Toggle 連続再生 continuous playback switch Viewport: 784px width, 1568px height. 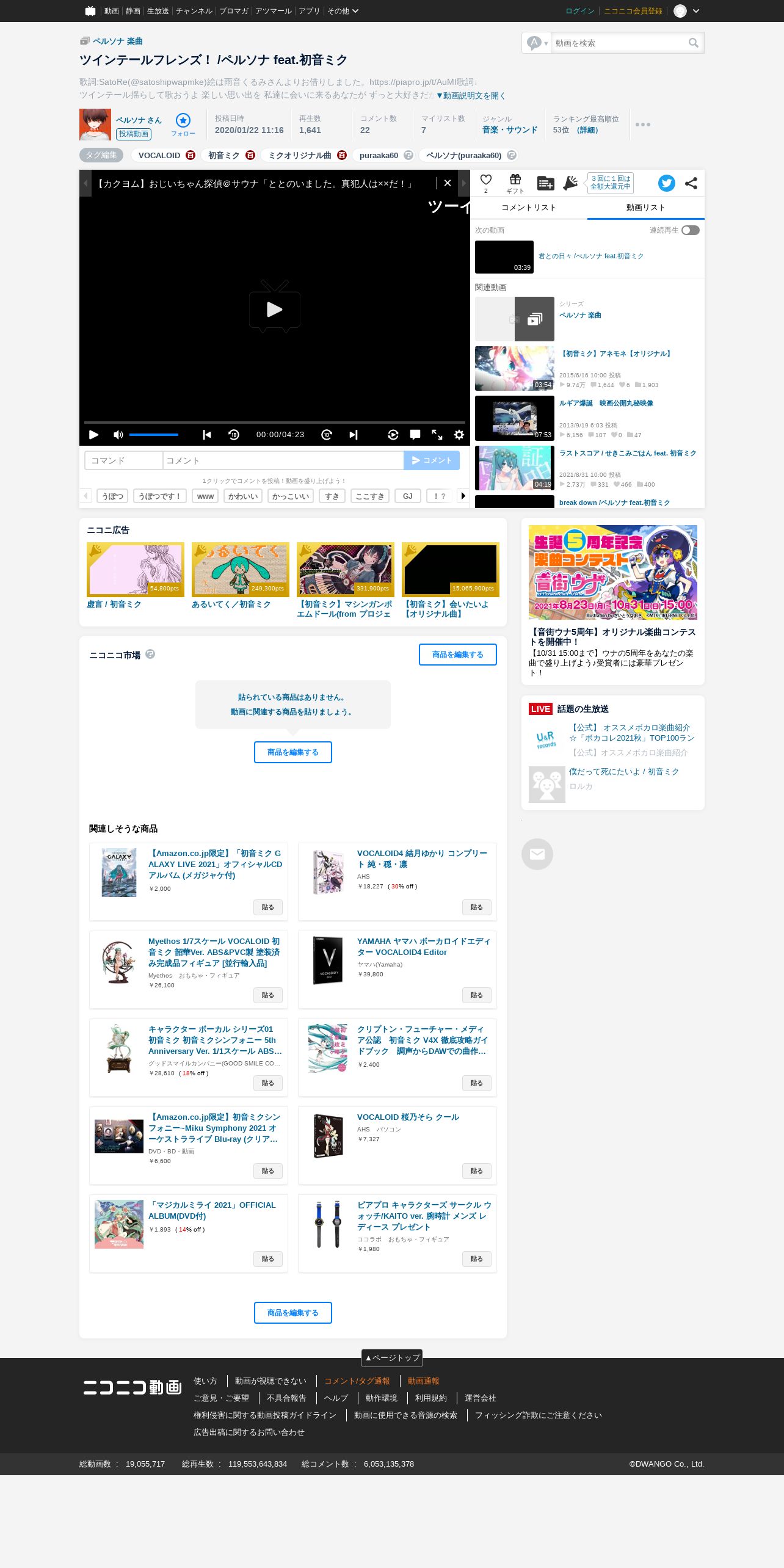[691, 230]
